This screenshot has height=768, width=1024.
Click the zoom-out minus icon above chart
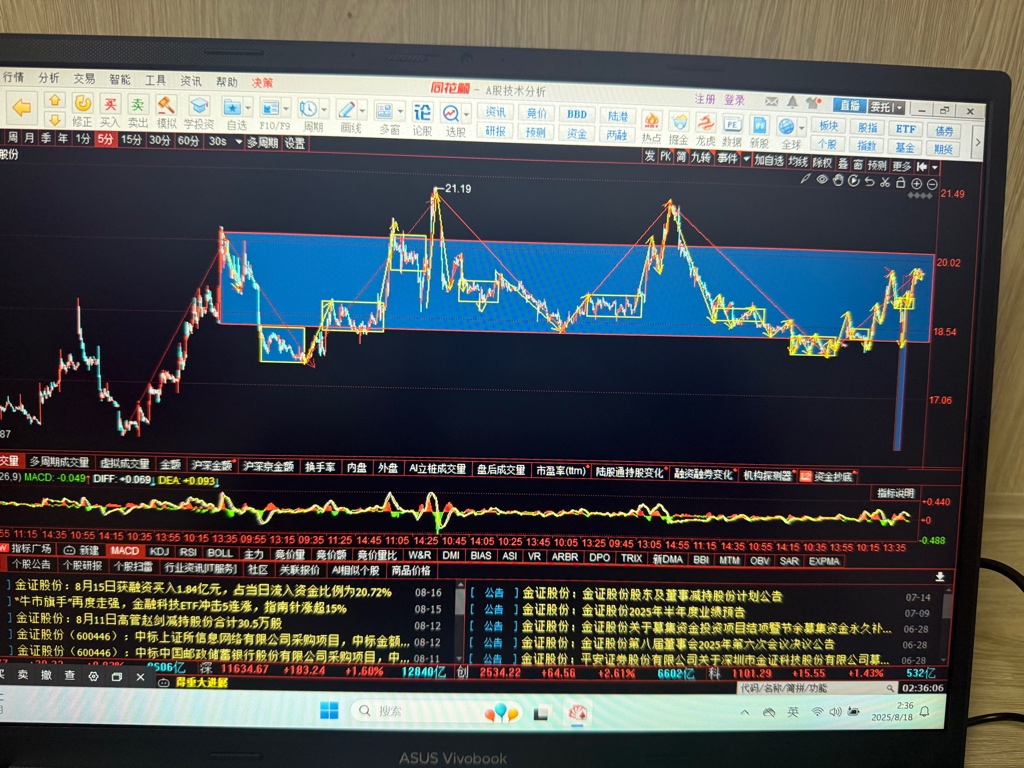click(932, 184)
